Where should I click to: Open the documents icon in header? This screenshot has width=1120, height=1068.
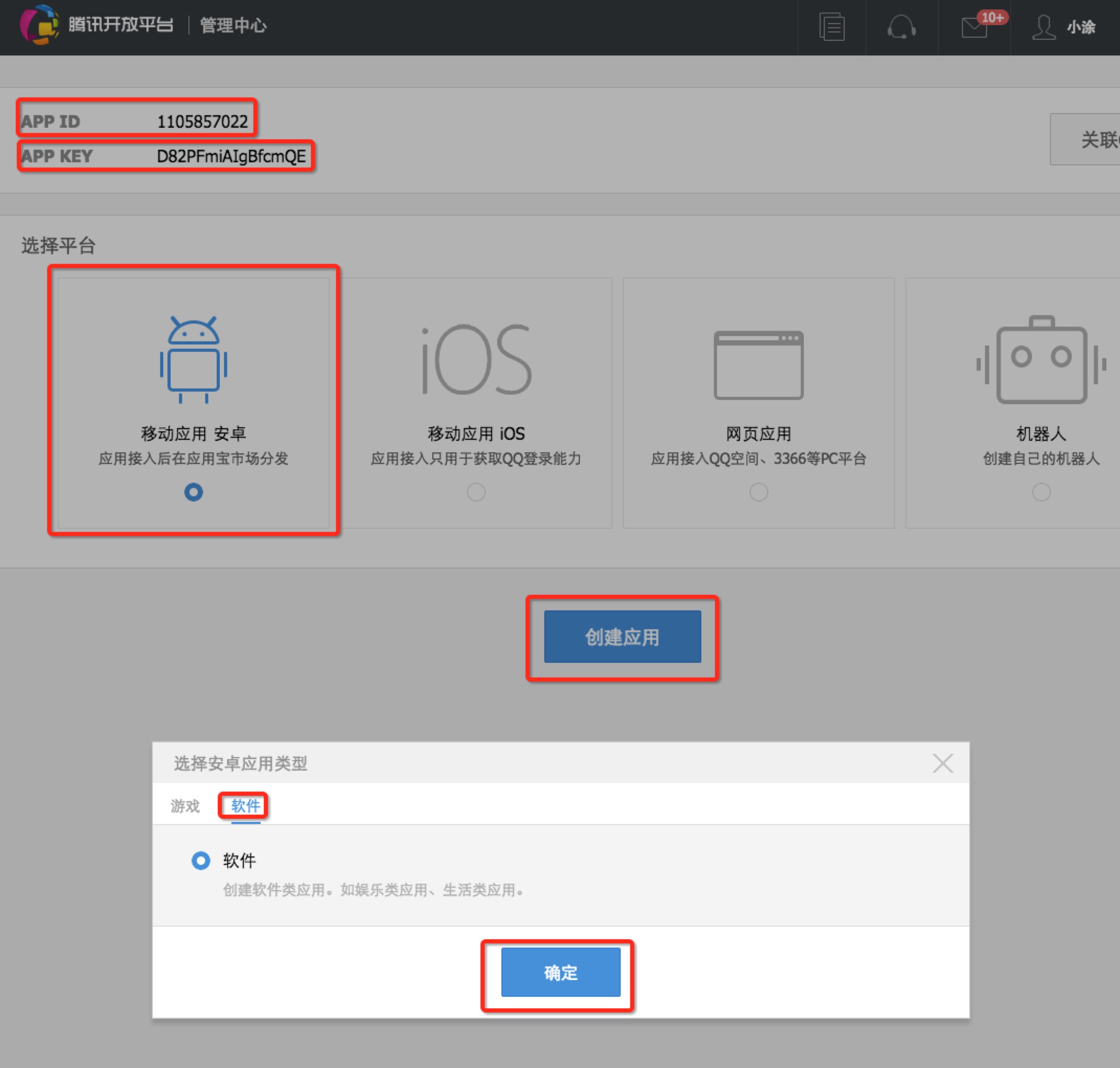pyautogui.click(x=832, y=27)
